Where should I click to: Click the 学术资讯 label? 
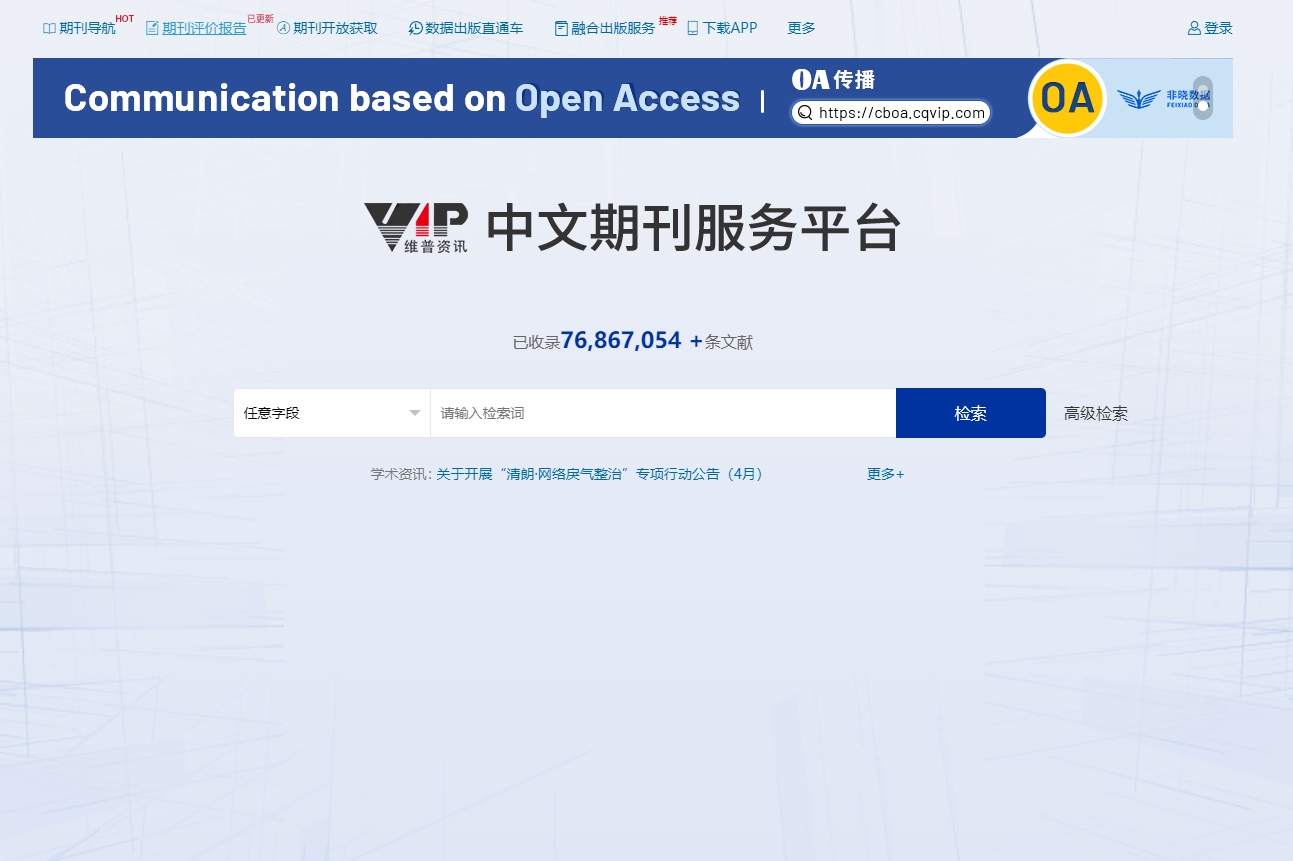coord(399,474)
